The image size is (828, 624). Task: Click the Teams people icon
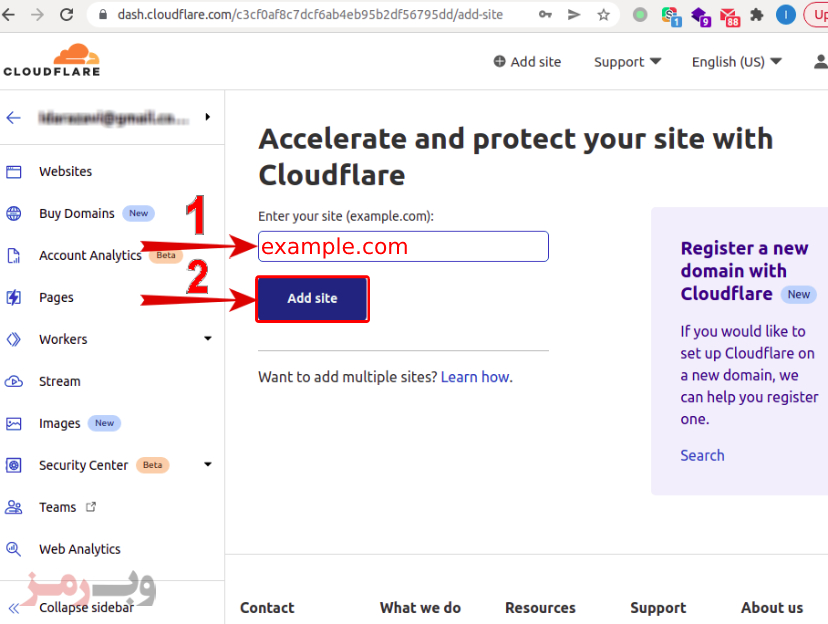tap(14, 507)
